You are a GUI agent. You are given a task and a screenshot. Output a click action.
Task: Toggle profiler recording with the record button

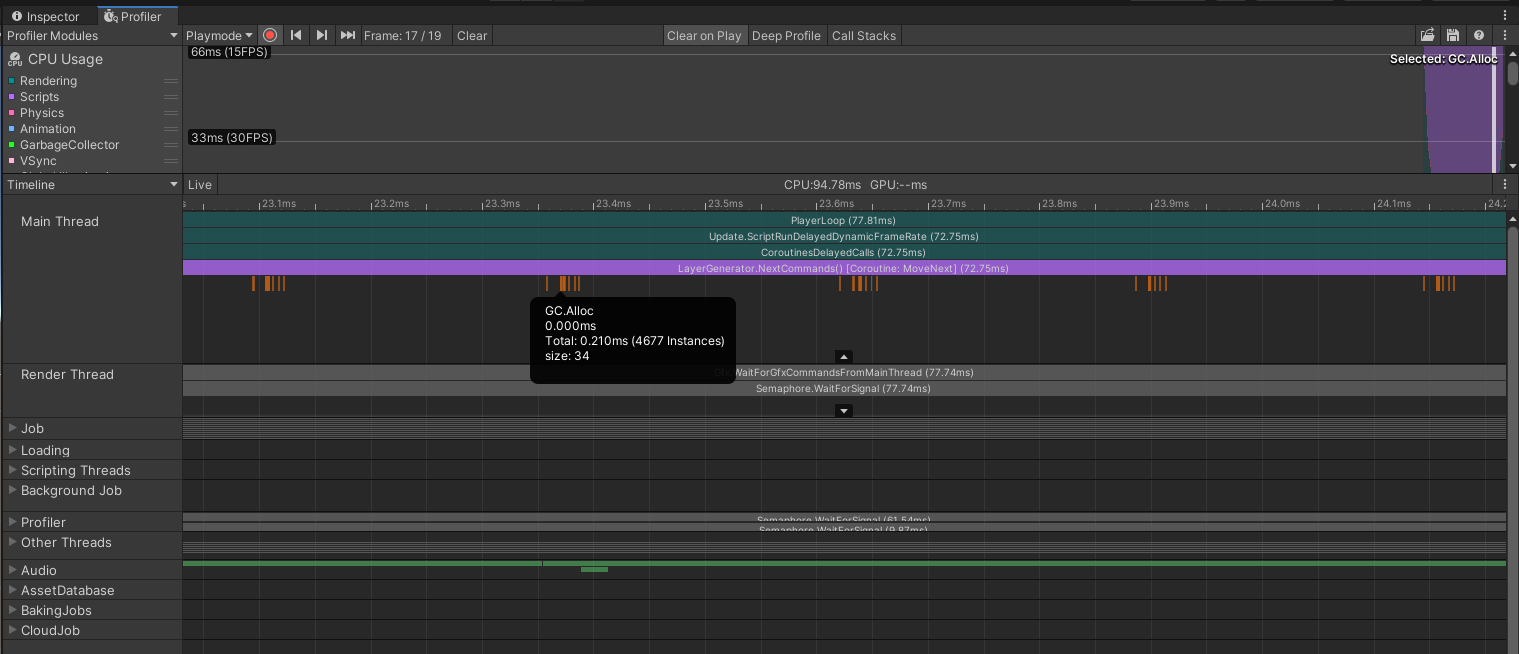270,35
